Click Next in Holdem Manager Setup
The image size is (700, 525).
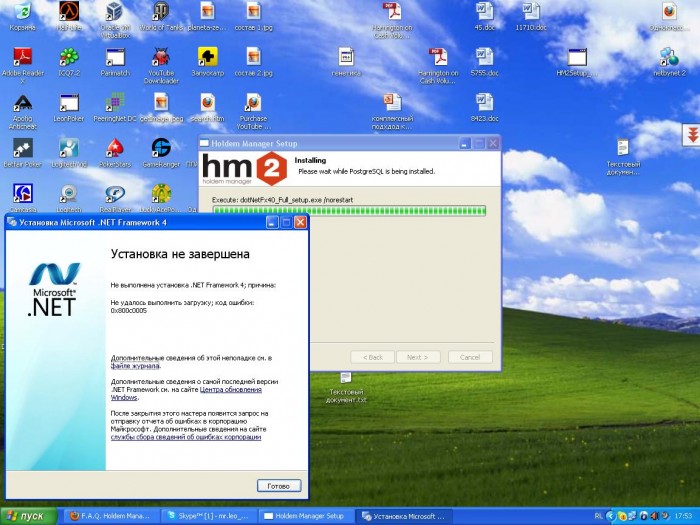418,357
